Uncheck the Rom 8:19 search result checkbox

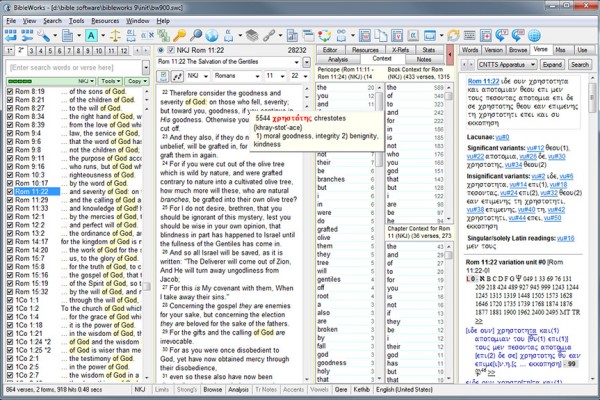(x=8, y=91)
